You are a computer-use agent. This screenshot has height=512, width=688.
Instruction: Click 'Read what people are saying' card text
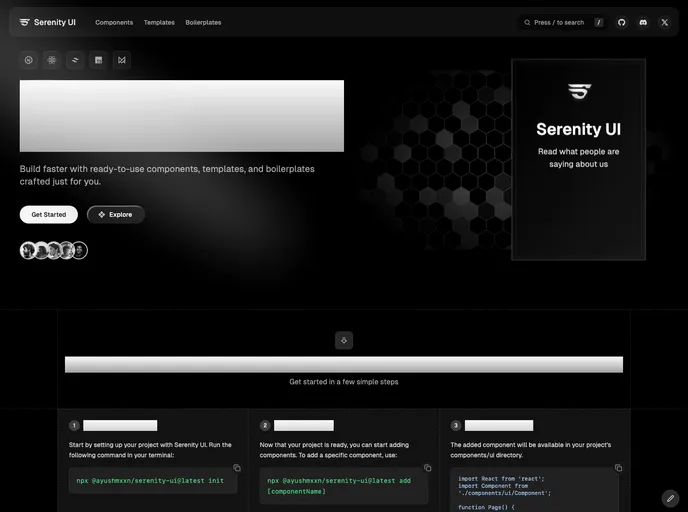click(x=578, y=158)
